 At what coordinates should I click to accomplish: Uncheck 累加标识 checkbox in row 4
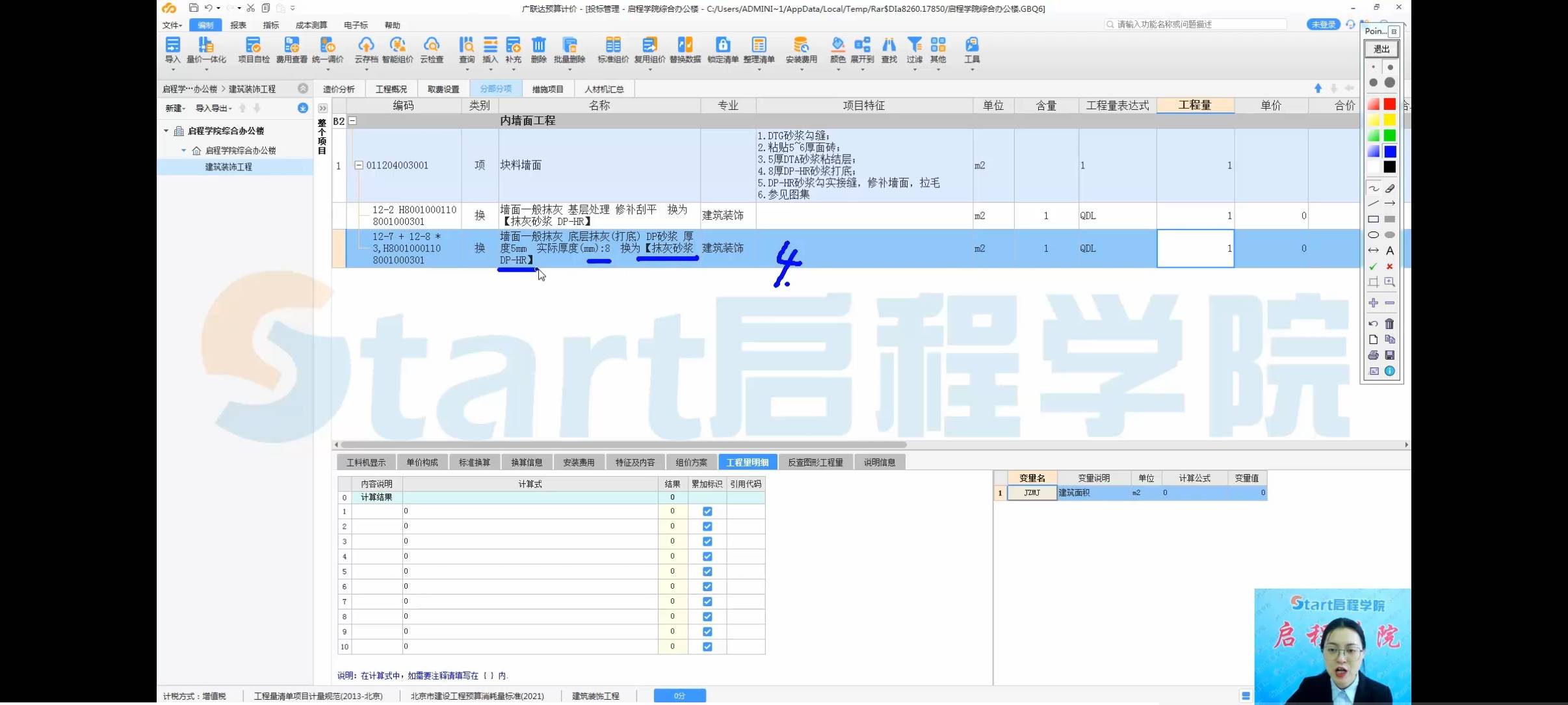(x=707, y=556)
